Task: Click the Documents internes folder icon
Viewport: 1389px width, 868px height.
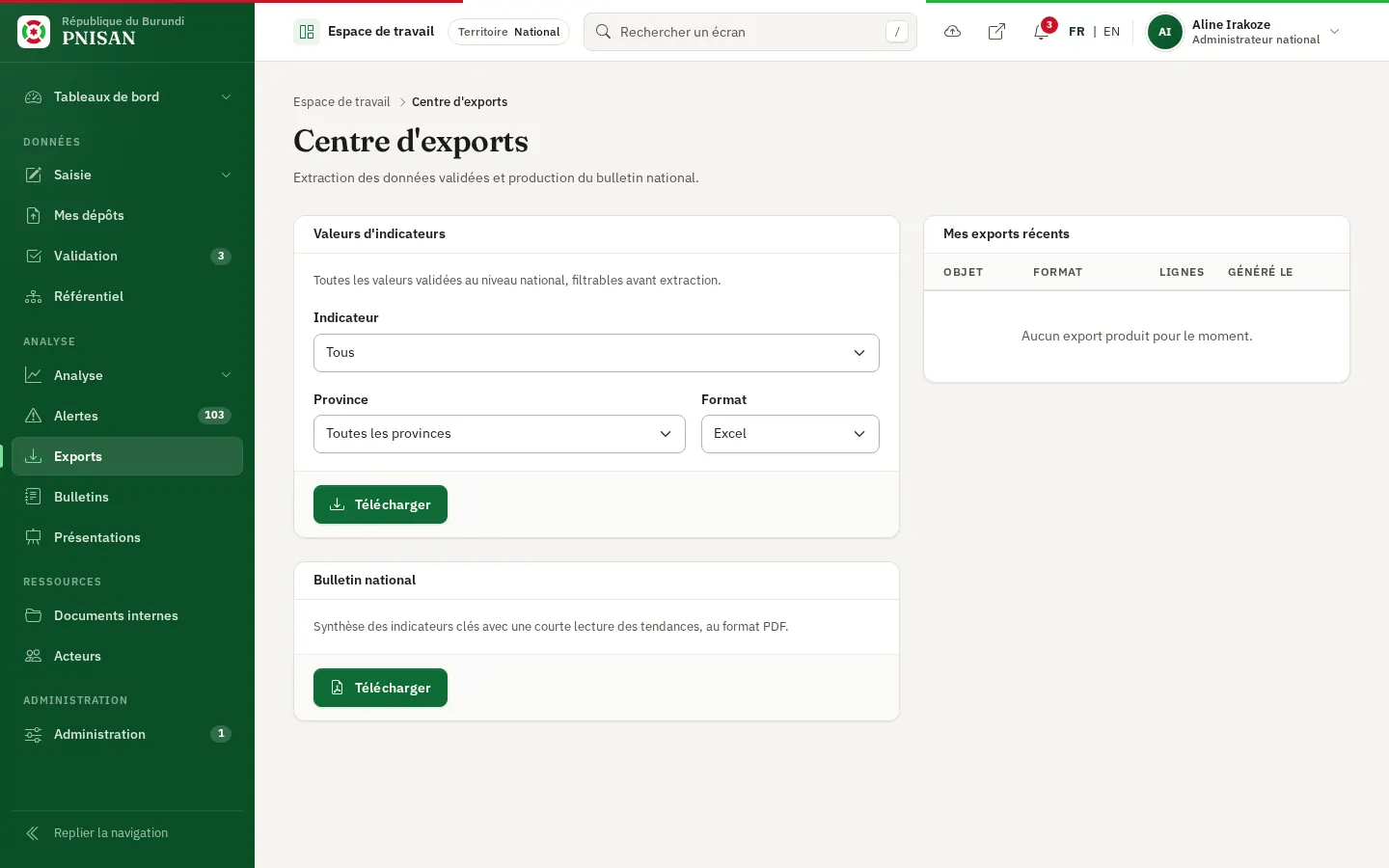Action: pos(34,615)
